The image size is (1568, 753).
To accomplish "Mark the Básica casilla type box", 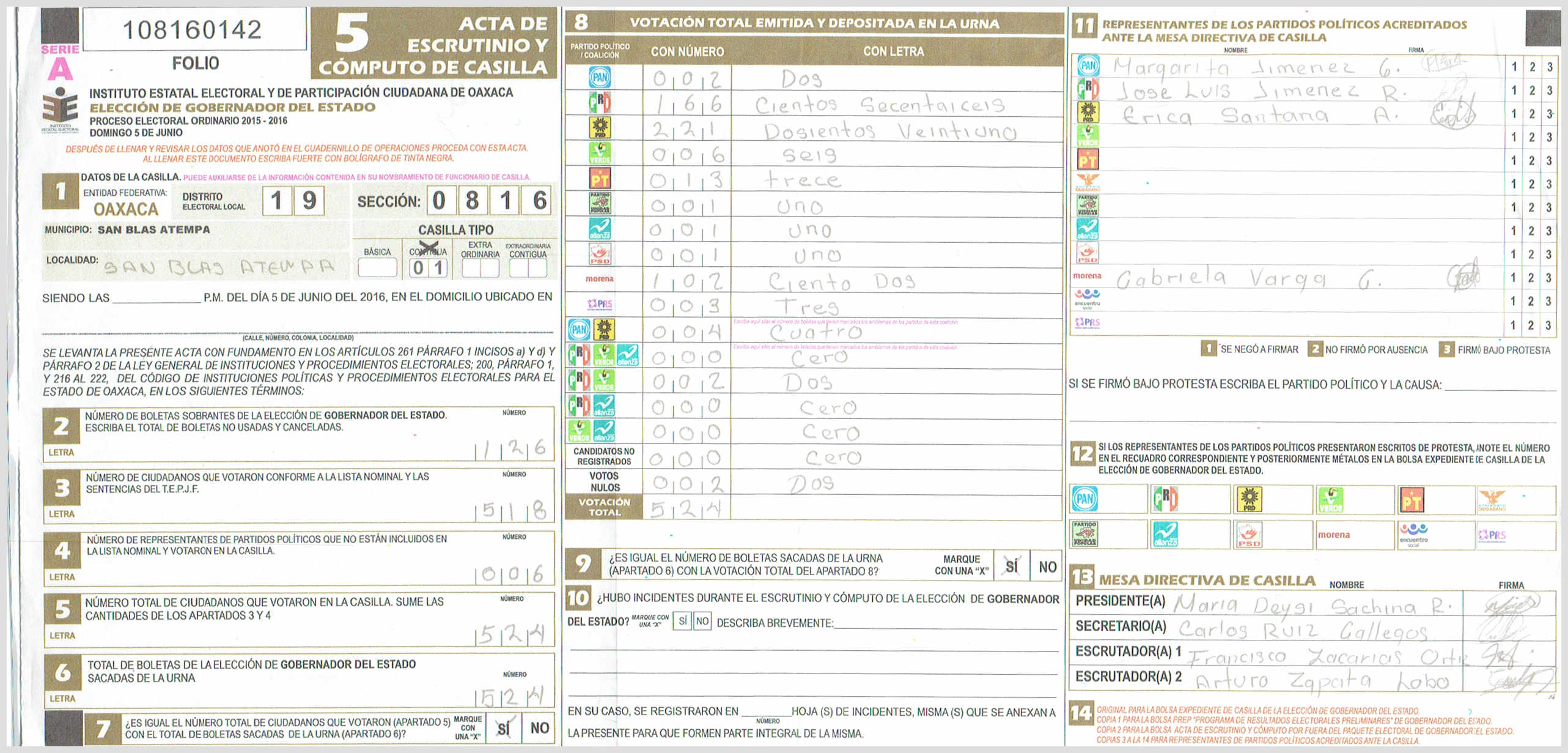I will click(377, 267).
